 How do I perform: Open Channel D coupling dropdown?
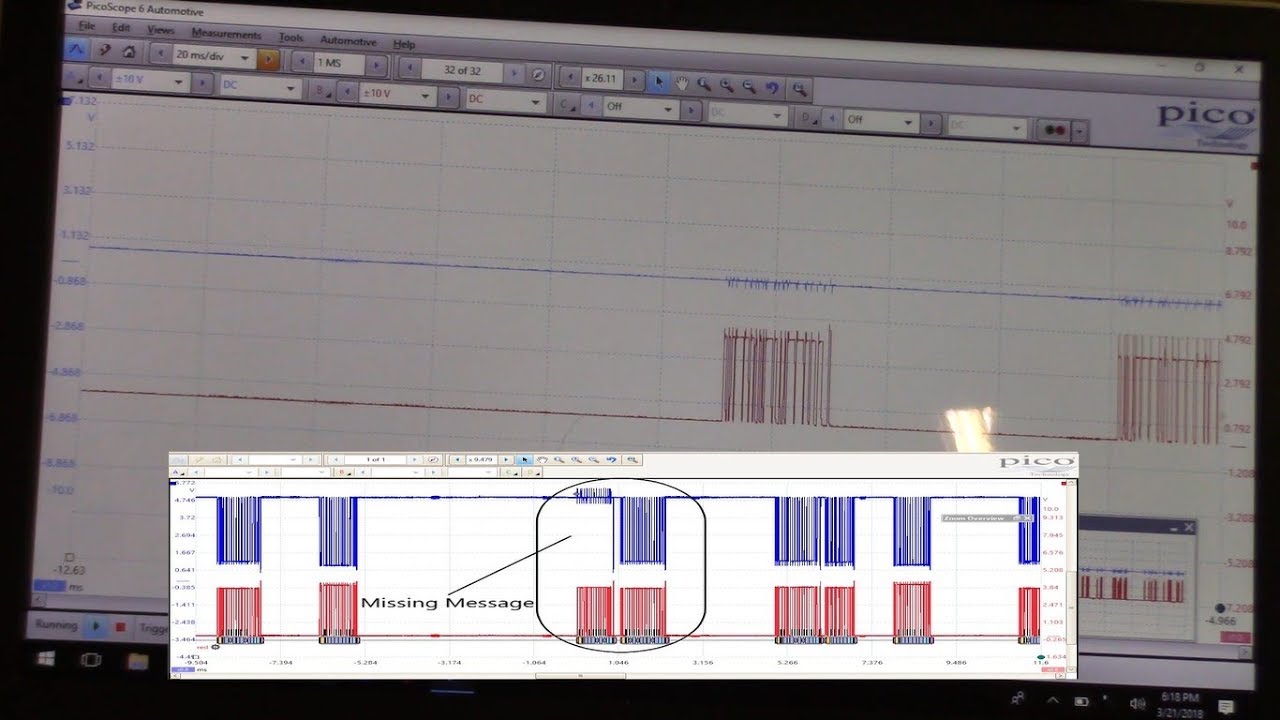(x=988, y=126)
